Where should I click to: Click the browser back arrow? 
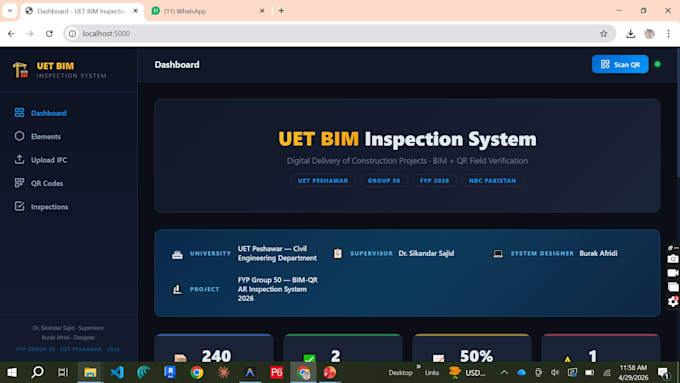tap(11, 33)
